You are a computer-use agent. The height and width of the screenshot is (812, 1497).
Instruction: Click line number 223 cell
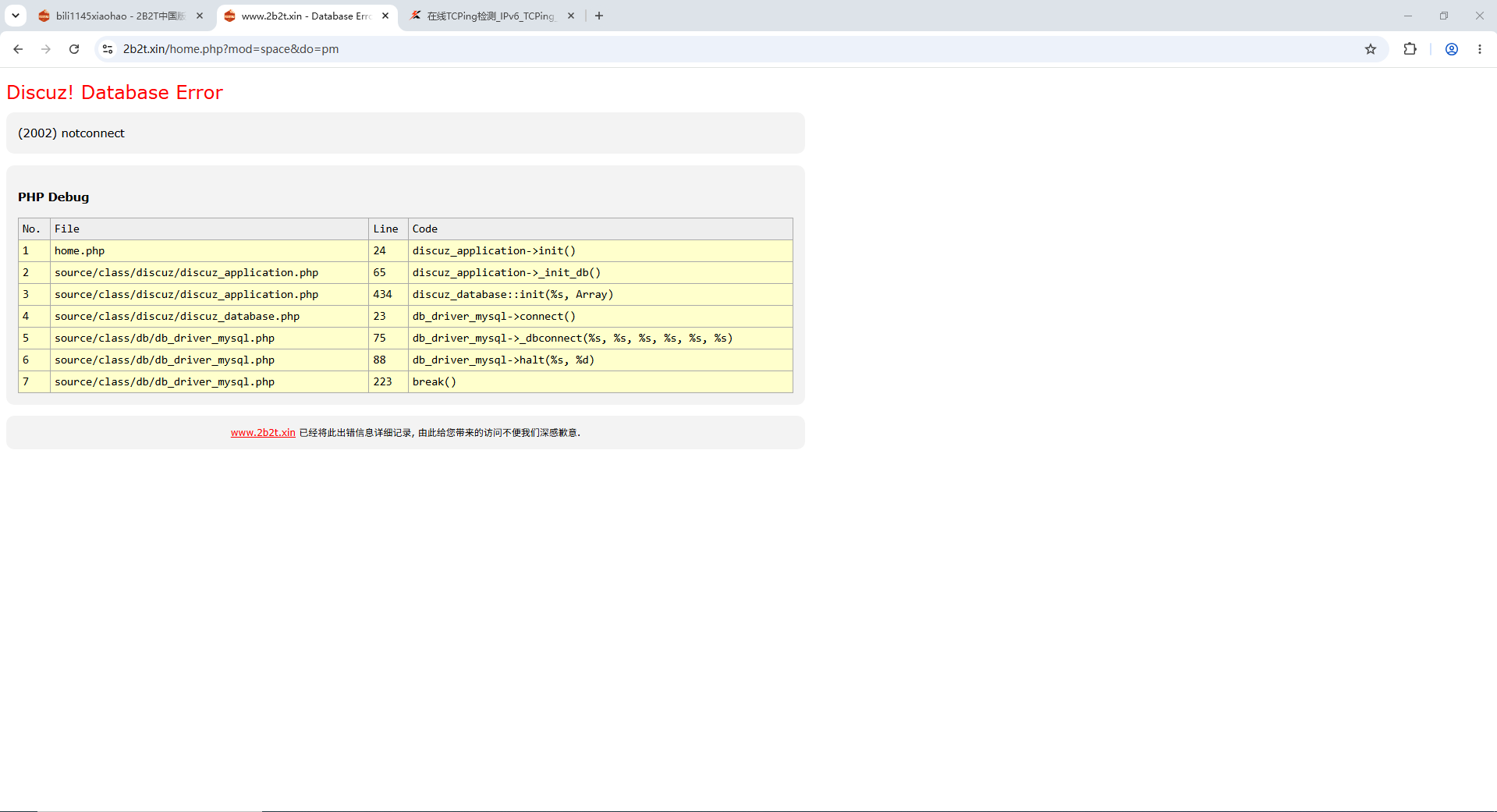pos(388,382)
